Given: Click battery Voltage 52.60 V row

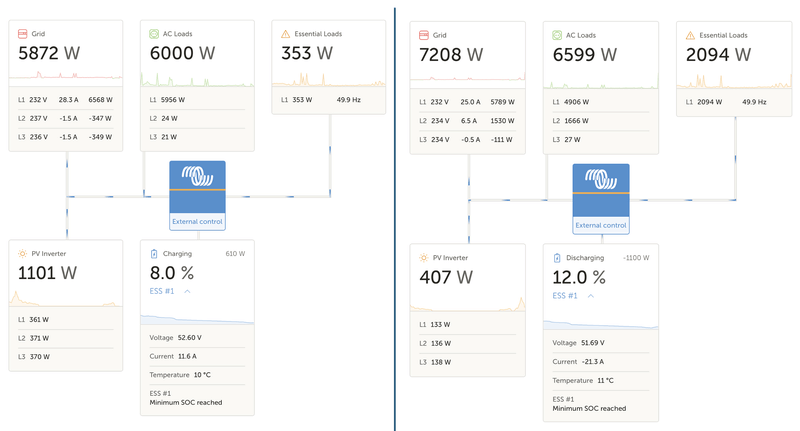Looking at the screenshot, I should pos(197,338).
